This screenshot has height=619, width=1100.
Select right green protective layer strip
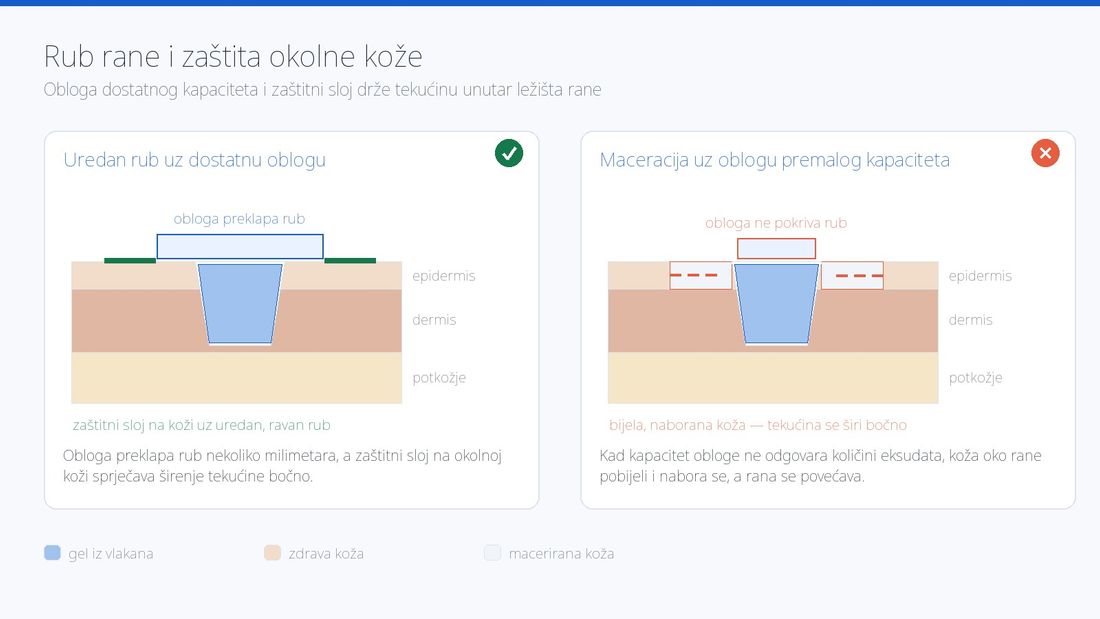(350, 260)
